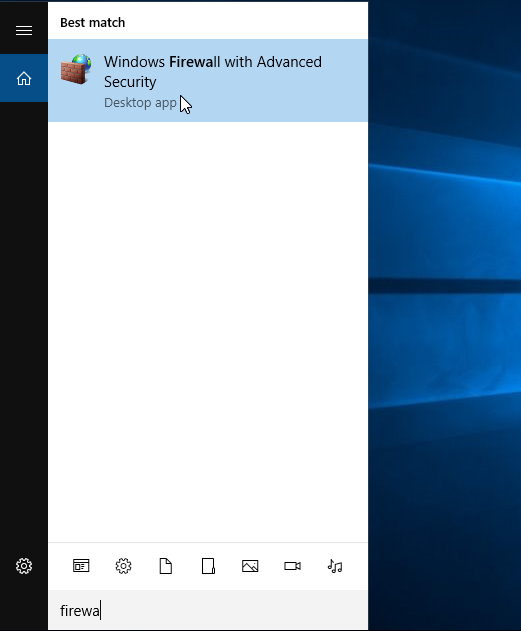Select the Home icon in the sidebar
The width and height of the screenshot is (521, 631).
(x=24, y=78)
